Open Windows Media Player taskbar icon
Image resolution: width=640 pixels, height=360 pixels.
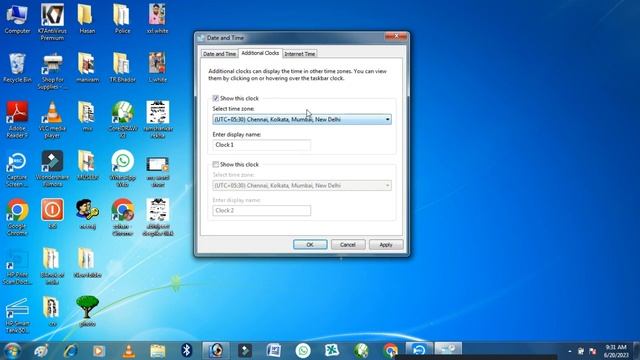99,351
